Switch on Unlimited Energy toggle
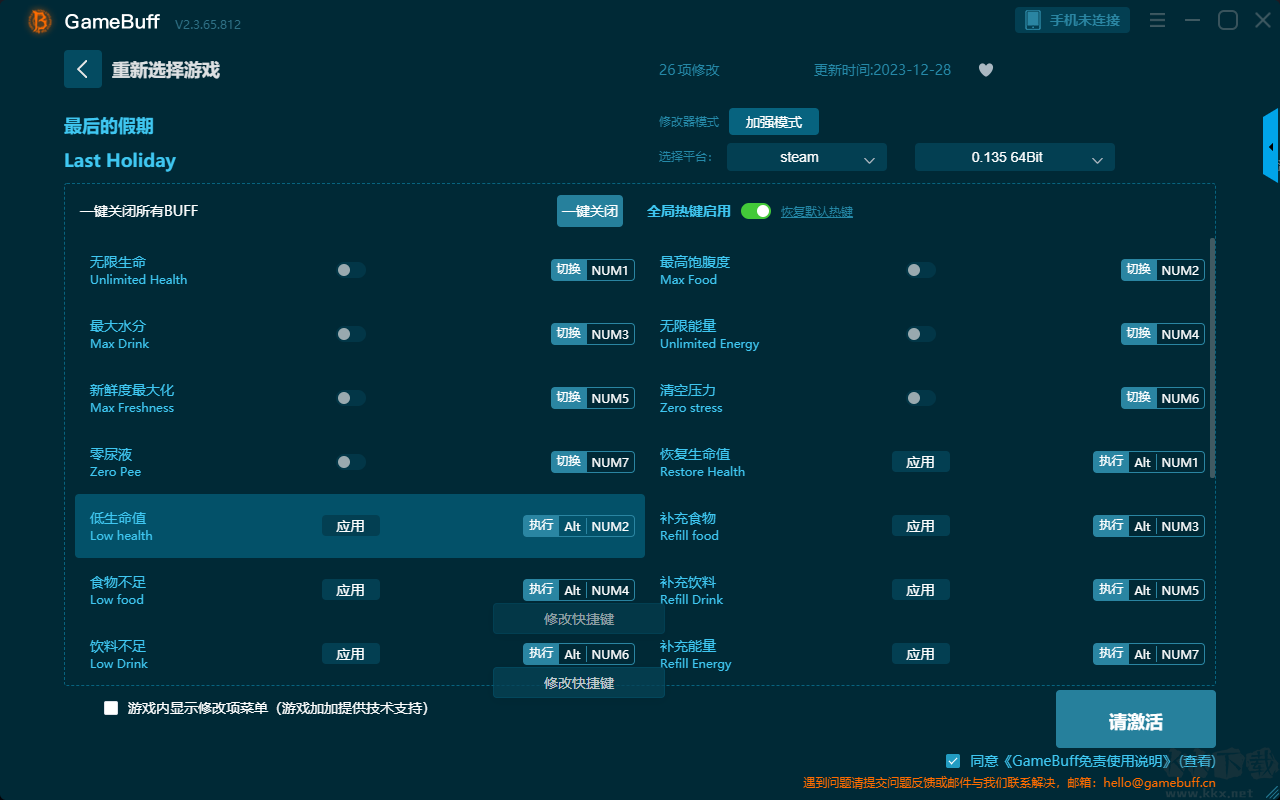The height and width of the screenshot is (800, 1280). tap(921, 334)
